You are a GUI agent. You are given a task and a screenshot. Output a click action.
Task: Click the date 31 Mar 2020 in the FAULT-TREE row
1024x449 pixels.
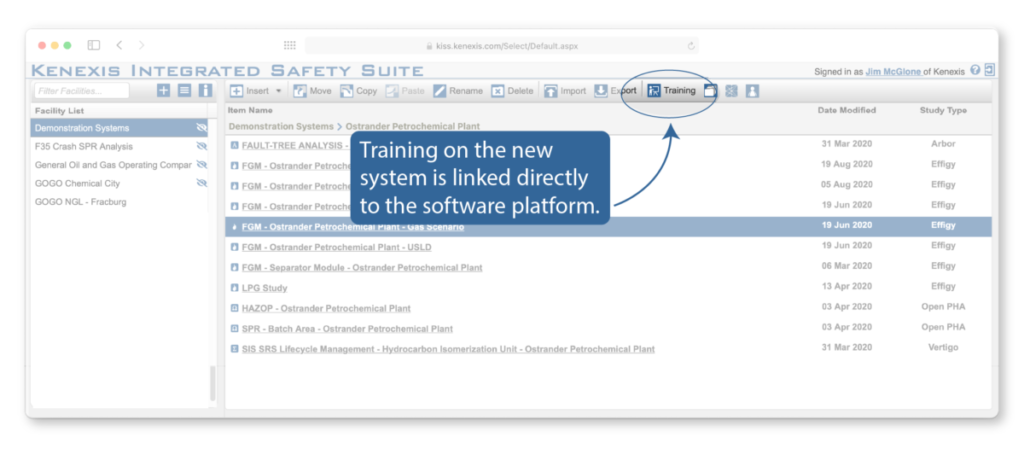click(846, 144)
